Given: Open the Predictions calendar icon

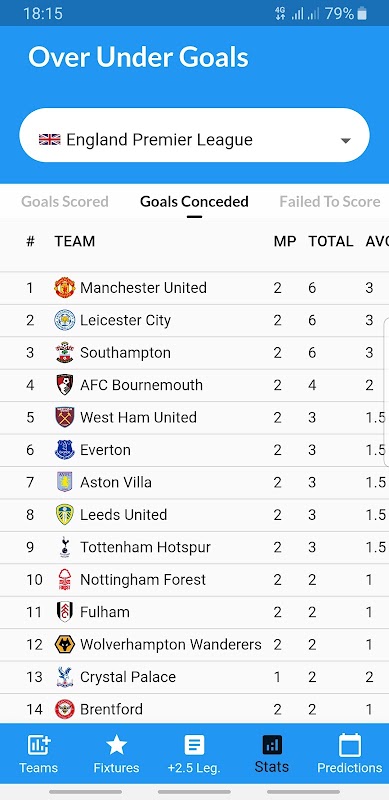Looking at the screenshot, I should point(350,745).
